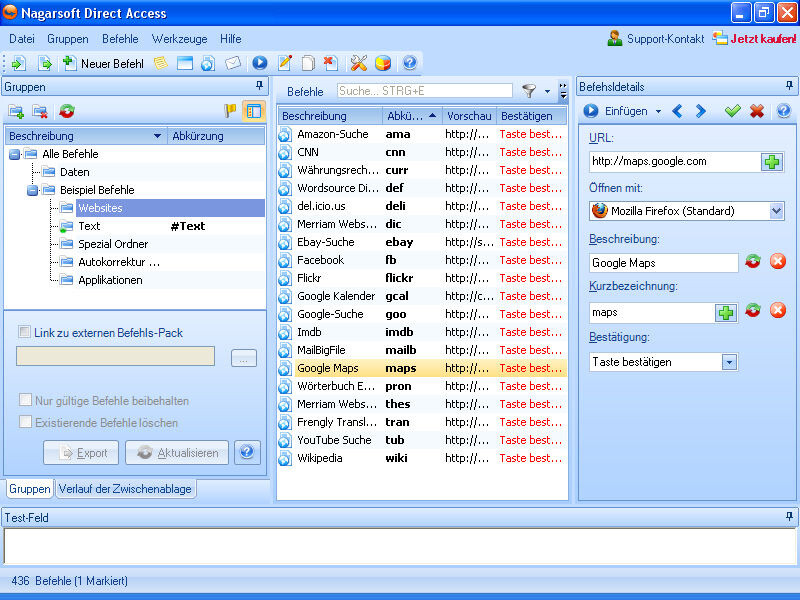Click the refresh groups icon in Gruppen panel
Screen dimensions: 800x600
pos(66,111)
